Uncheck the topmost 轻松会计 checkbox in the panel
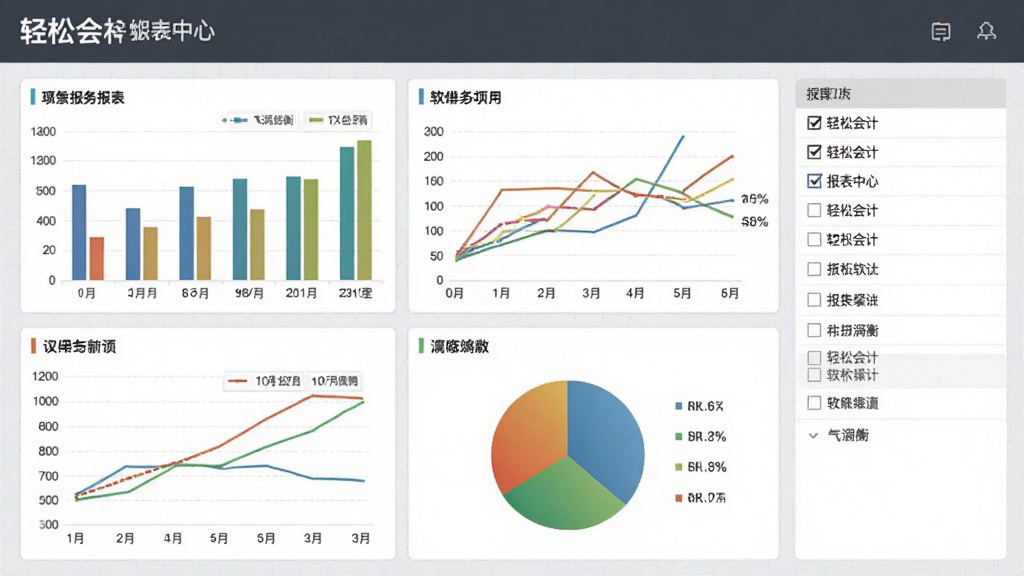The height and width of the screenshot is (576, 1024). pyautogui.click(x=814, y=123)
